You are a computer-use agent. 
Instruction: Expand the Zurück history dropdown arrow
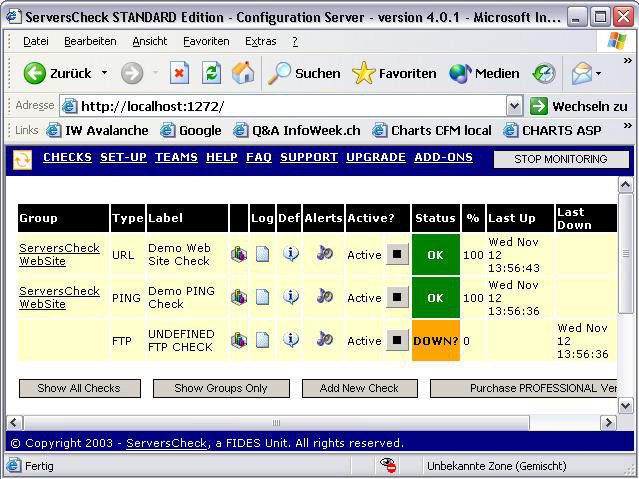104,73
